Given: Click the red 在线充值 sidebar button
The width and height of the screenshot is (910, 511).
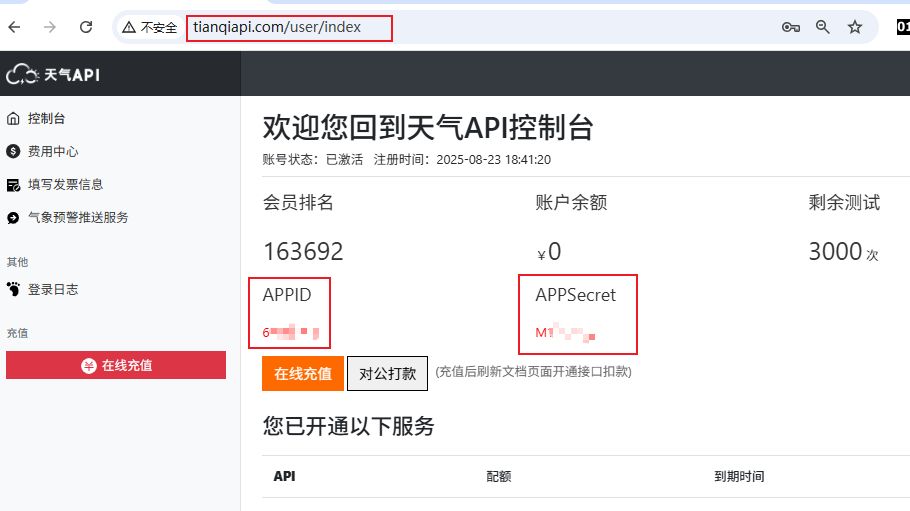Looking at the screenshot, I should pyautogui.click(x=116, y=366).
